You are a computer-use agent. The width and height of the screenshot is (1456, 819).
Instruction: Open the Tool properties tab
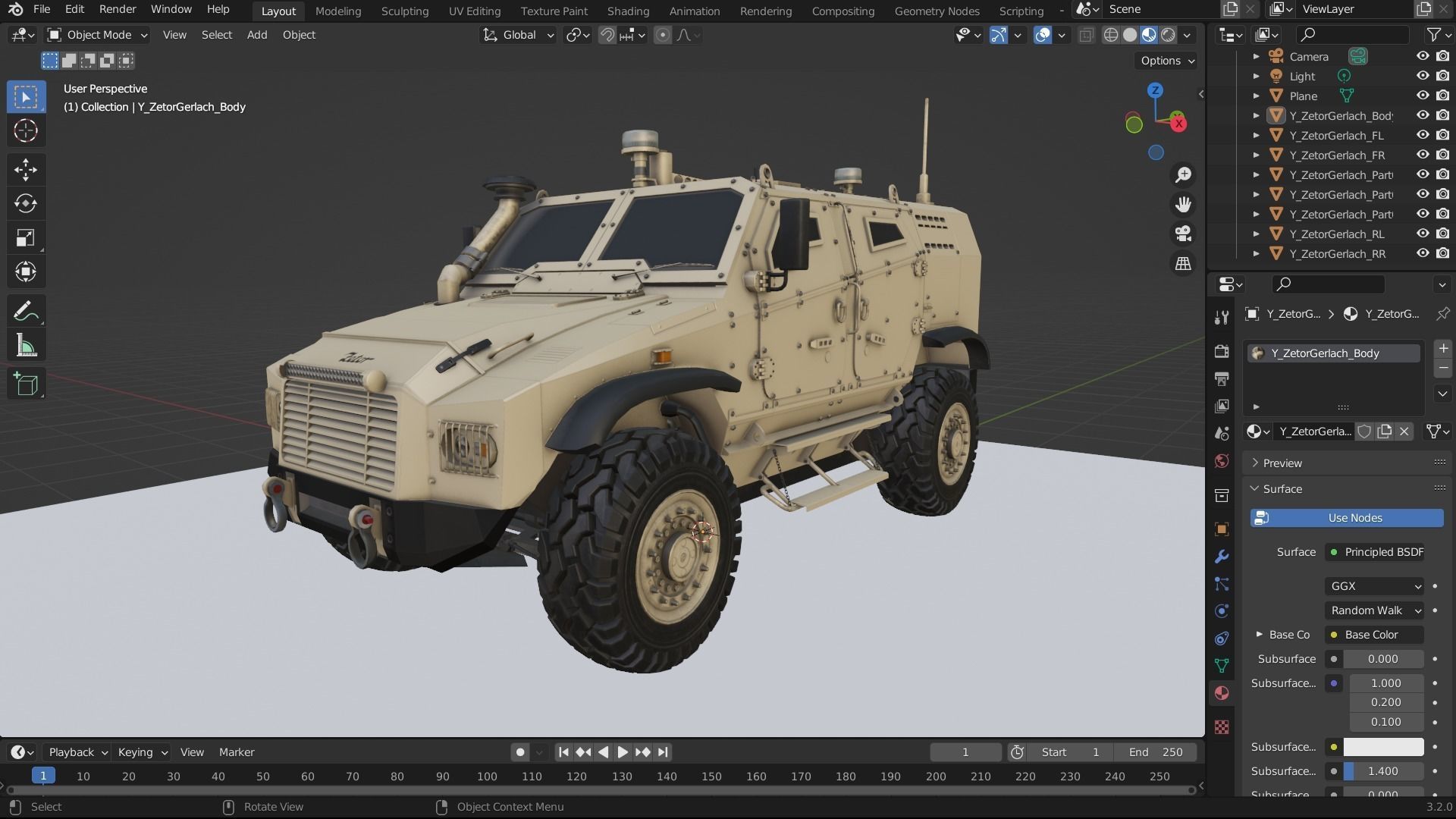coord(1222,317)
